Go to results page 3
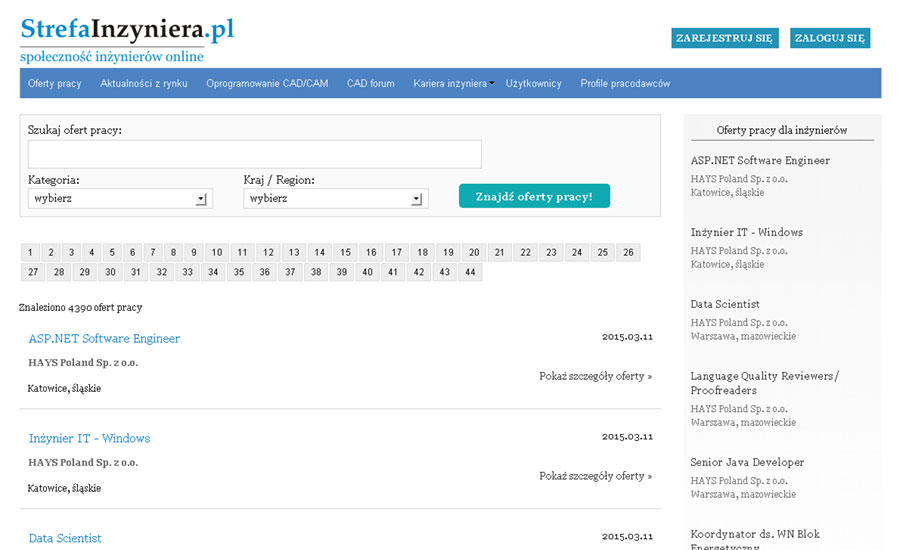This screenshot has height=550, width=900. (71, 252)
